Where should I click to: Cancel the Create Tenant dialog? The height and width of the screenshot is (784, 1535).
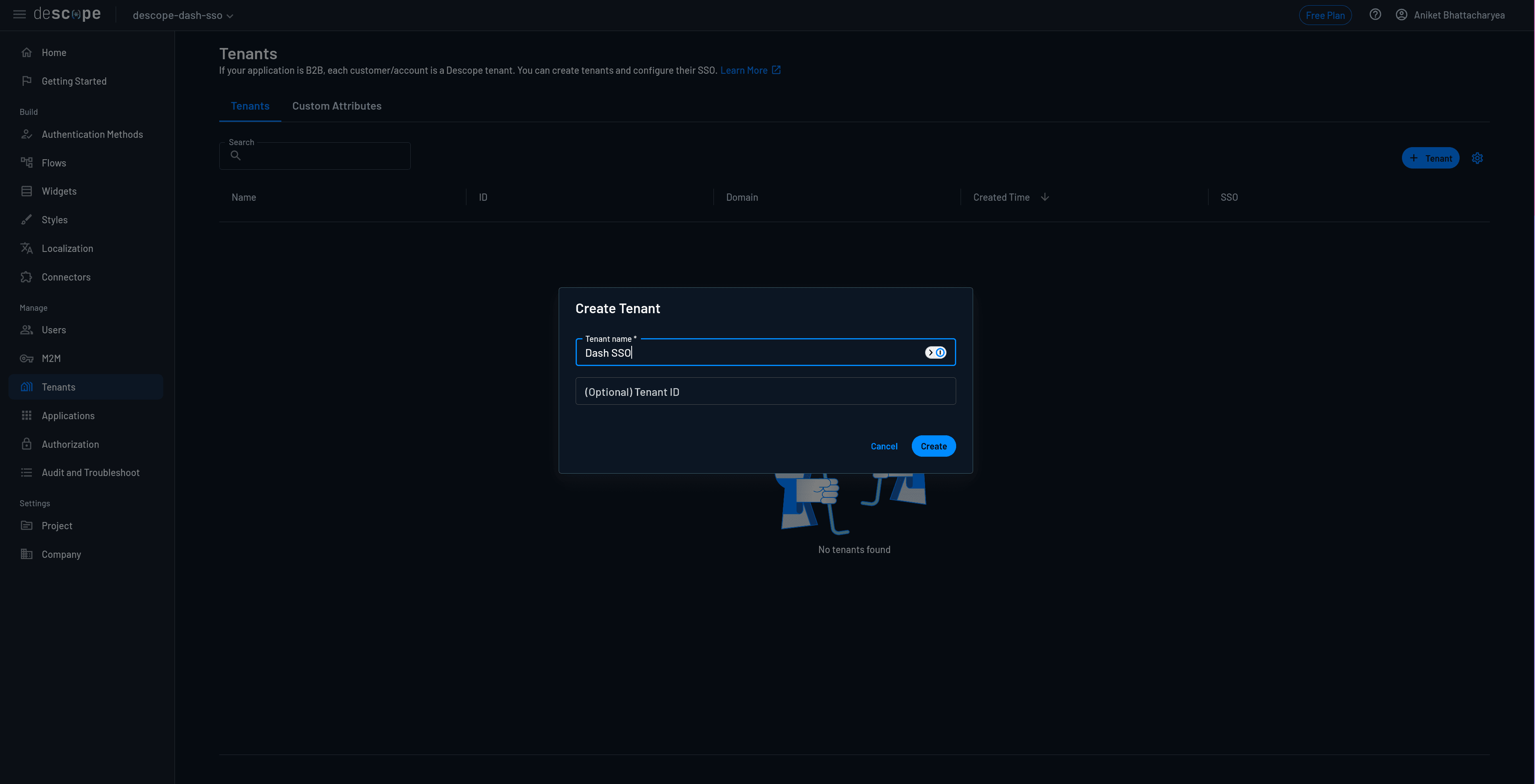tap(884, 446)
